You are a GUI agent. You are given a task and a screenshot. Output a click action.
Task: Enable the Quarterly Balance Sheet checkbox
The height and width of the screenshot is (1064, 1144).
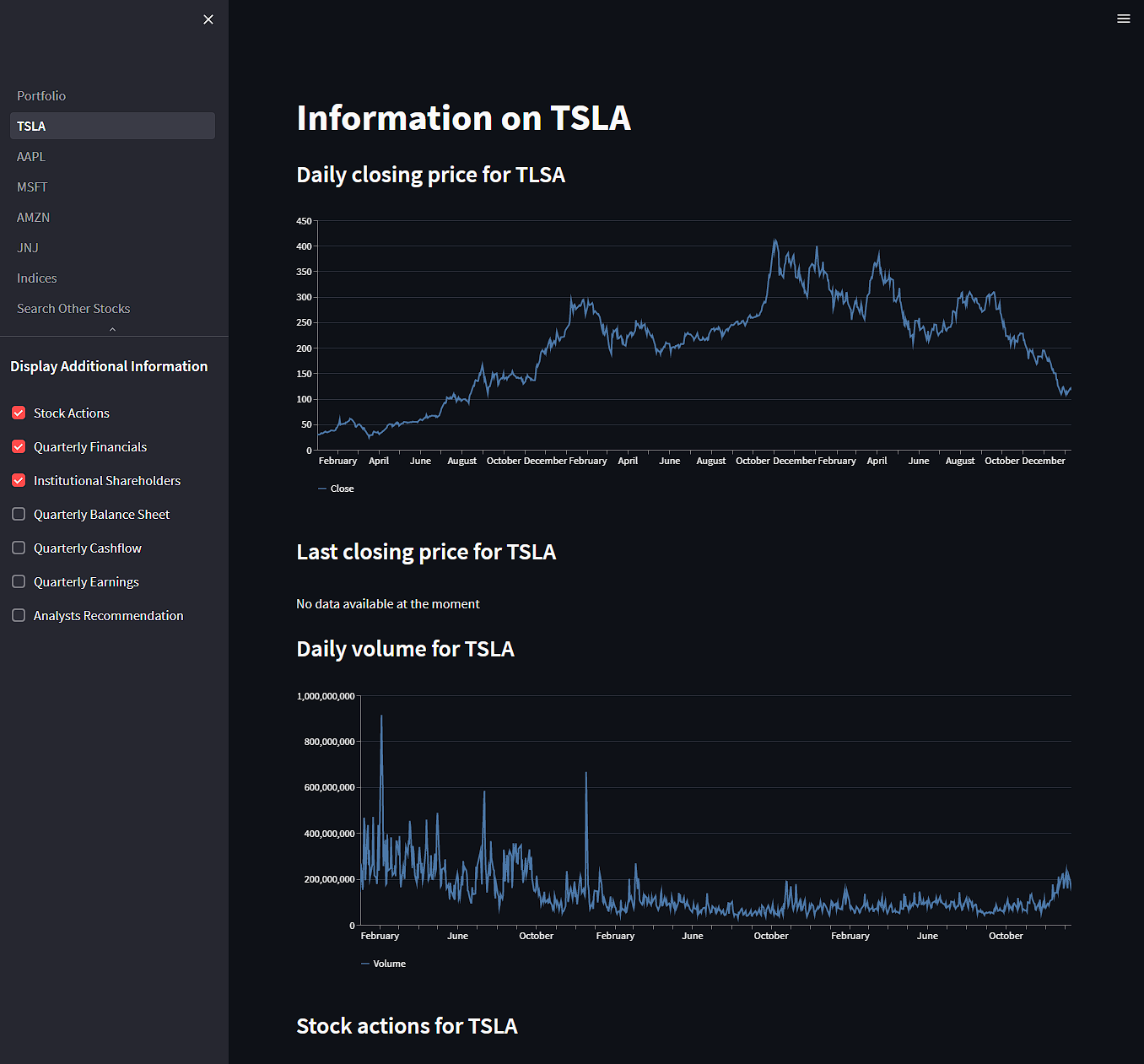(x=18, y=514)
